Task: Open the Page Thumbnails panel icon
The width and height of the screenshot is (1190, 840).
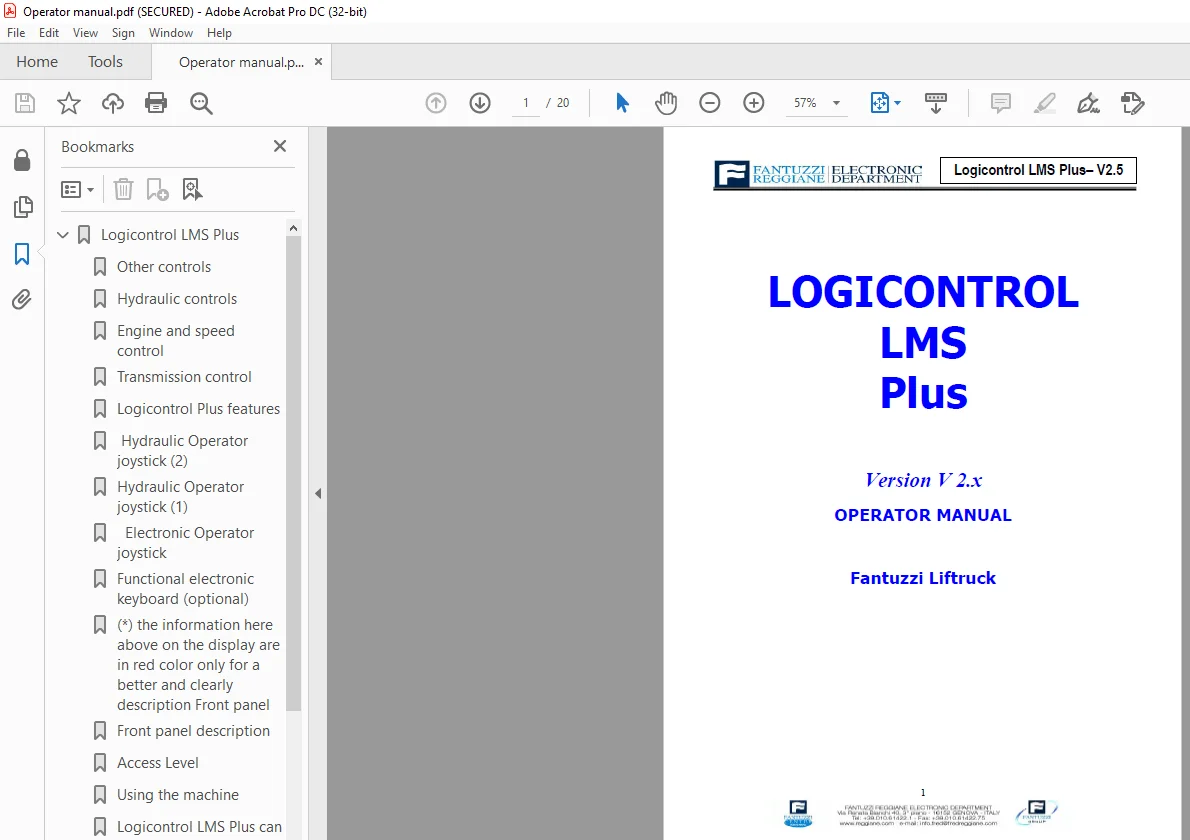Action: click(23, 206)
